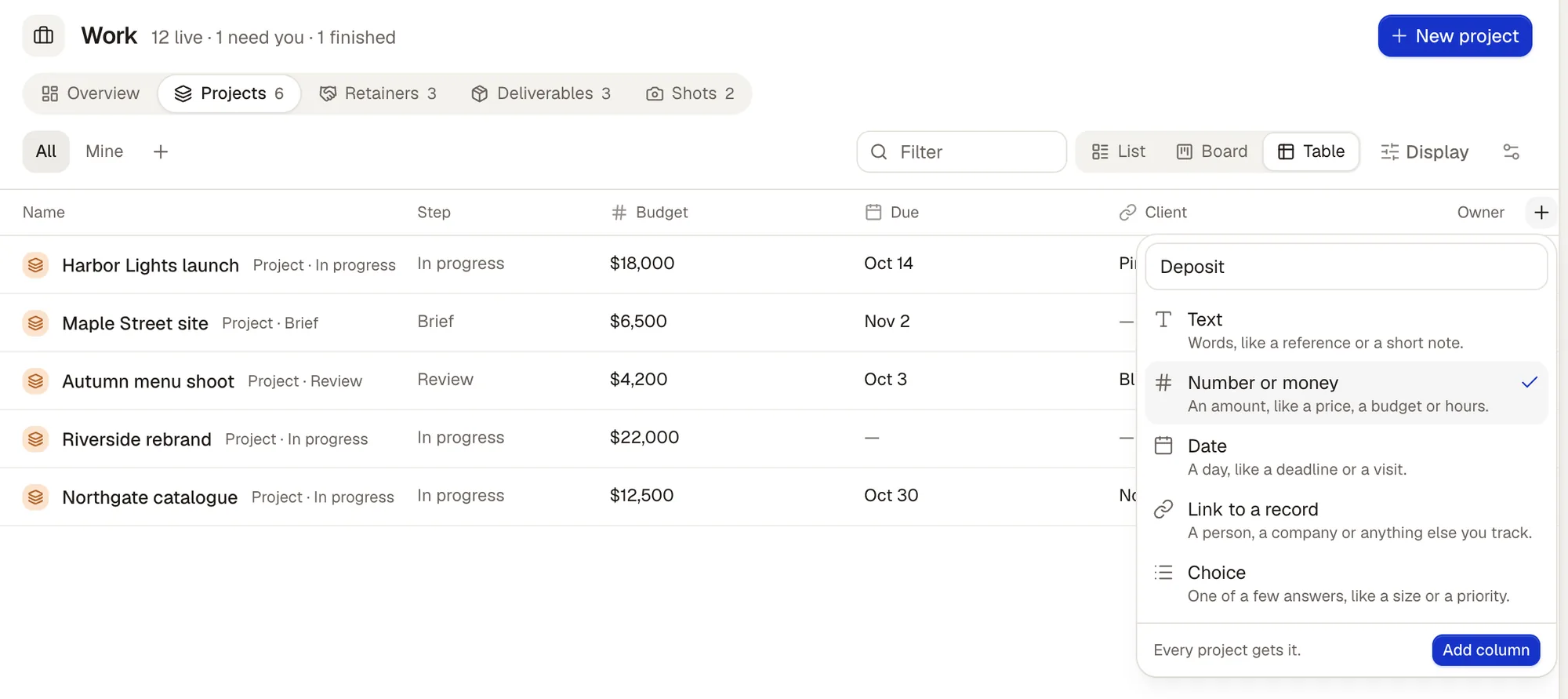Select the Choice column type
This screenshot has width=1568, height=699.
coord(1346,583)
